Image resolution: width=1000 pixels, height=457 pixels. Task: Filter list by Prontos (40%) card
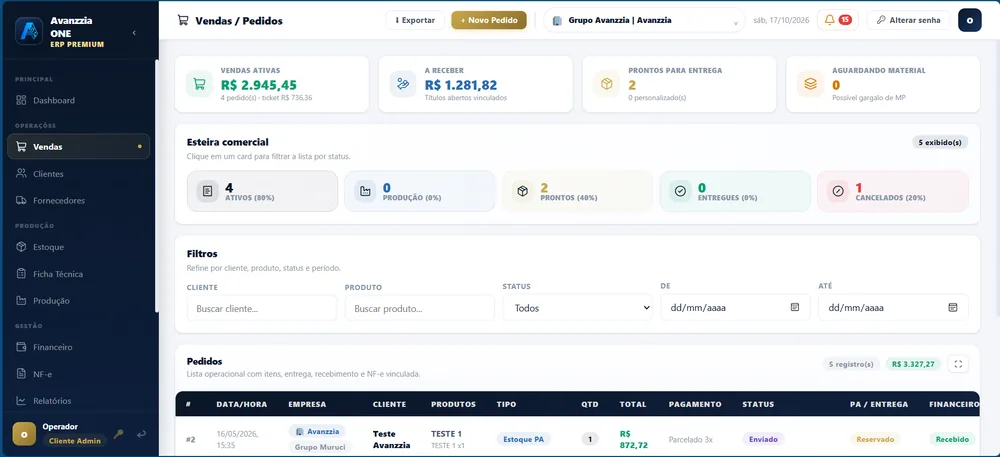click(577, 191)
